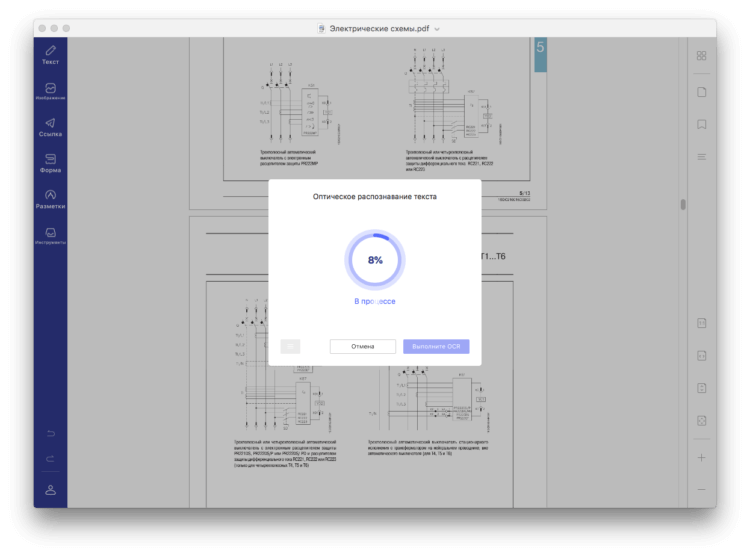The image size is (750, 556).
Task: Select the Текст tool in sidebar
Action: (50, 55)
